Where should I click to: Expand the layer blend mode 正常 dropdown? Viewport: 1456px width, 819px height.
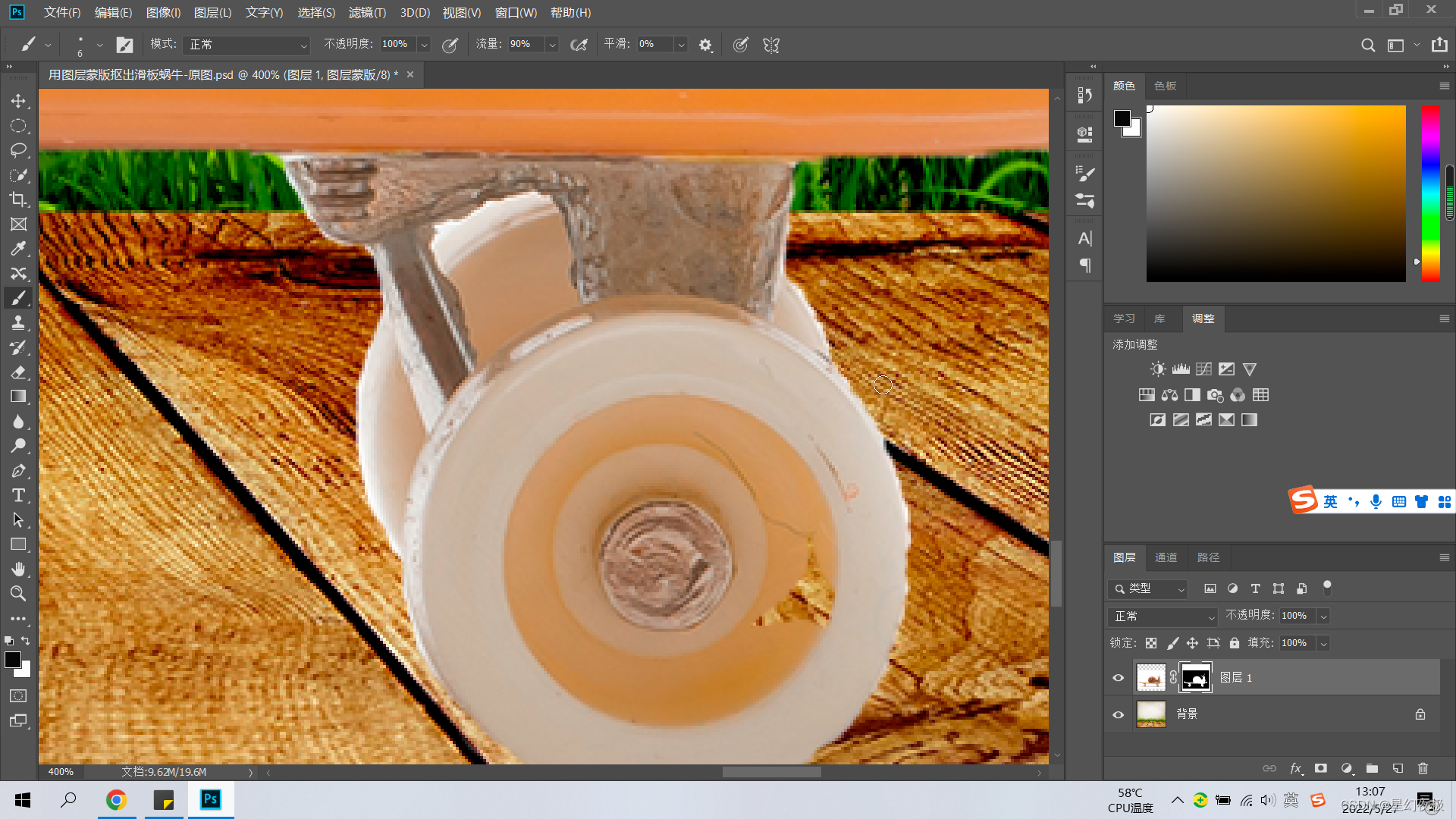1162,617
